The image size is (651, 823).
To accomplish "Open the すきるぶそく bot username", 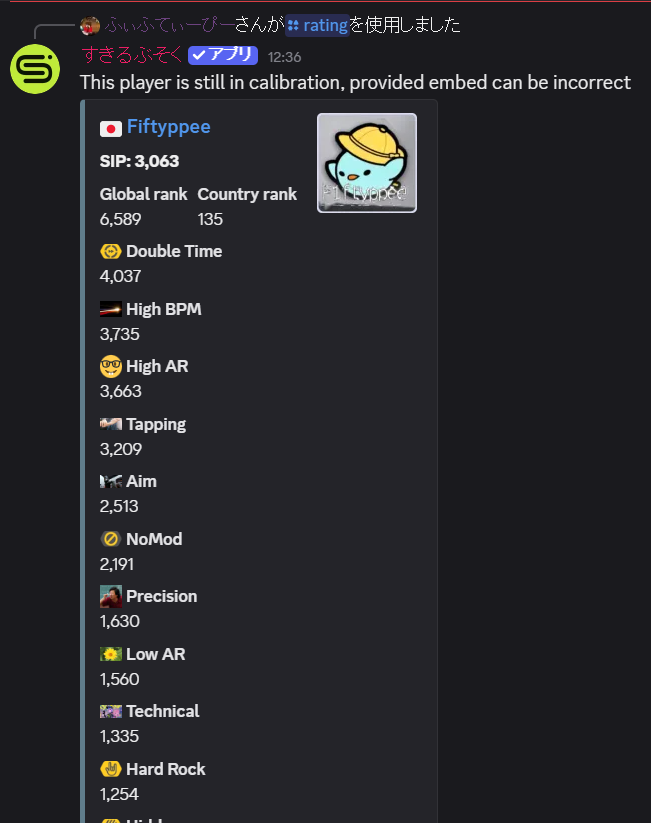I will tap(132, 55).
